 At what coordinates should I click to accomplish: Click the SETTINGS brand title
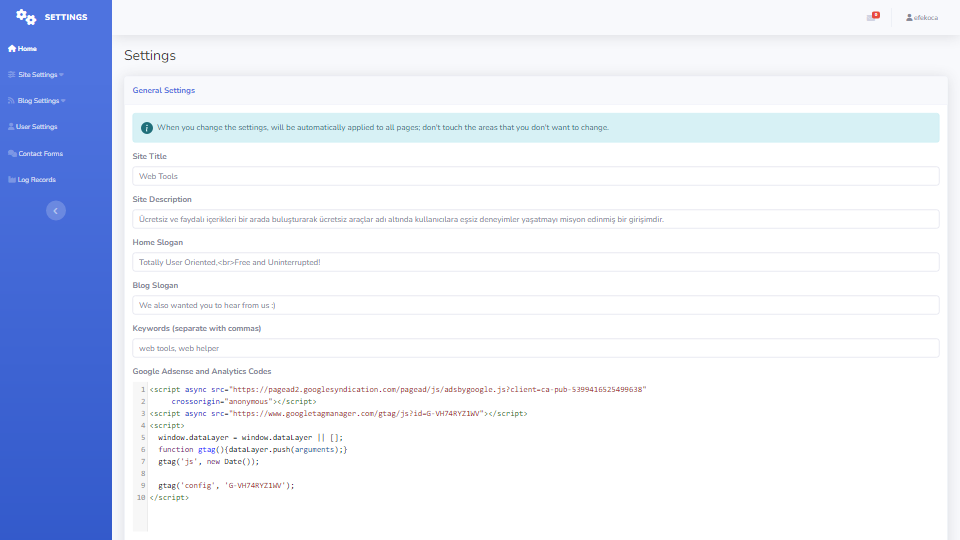(66, 17)
